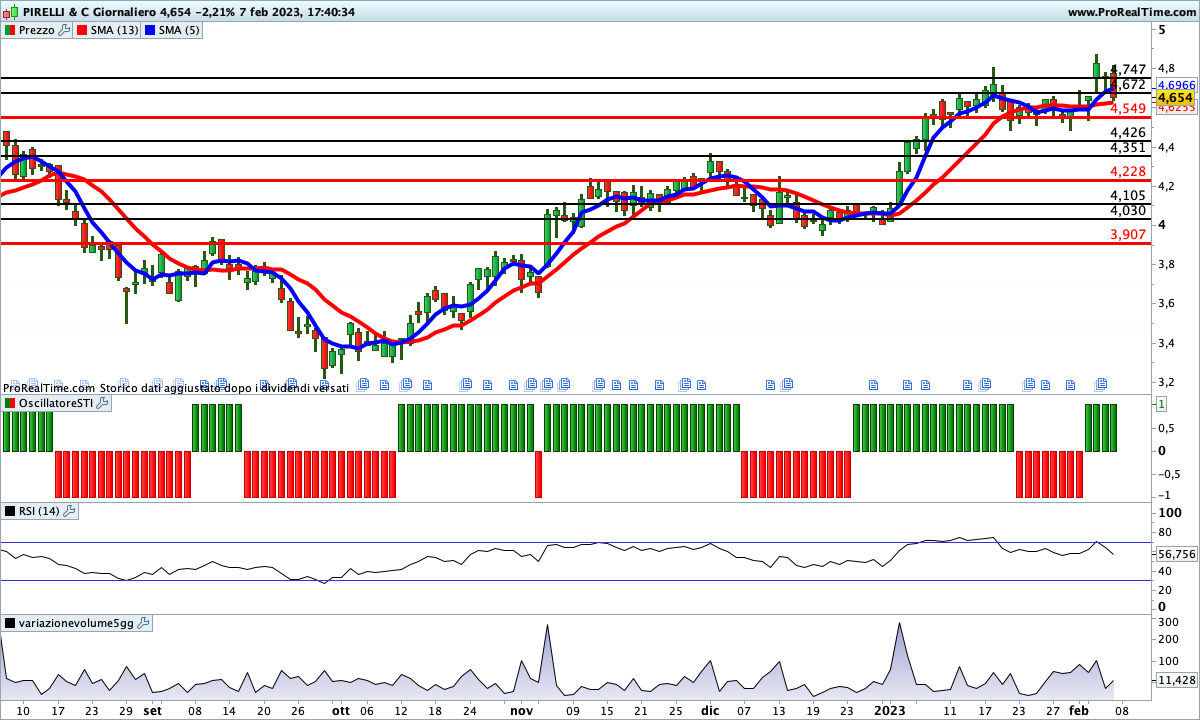Select the Prezzo legend label
1200x720 pixels.
[37, 30]
